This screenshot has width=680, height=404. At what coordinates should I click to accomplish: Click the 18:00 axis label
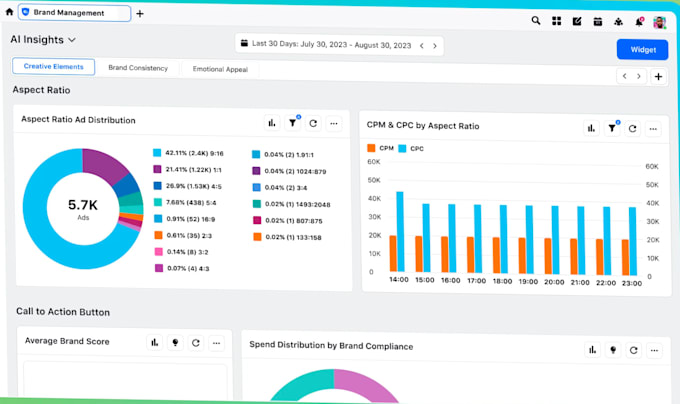(502, 281)
